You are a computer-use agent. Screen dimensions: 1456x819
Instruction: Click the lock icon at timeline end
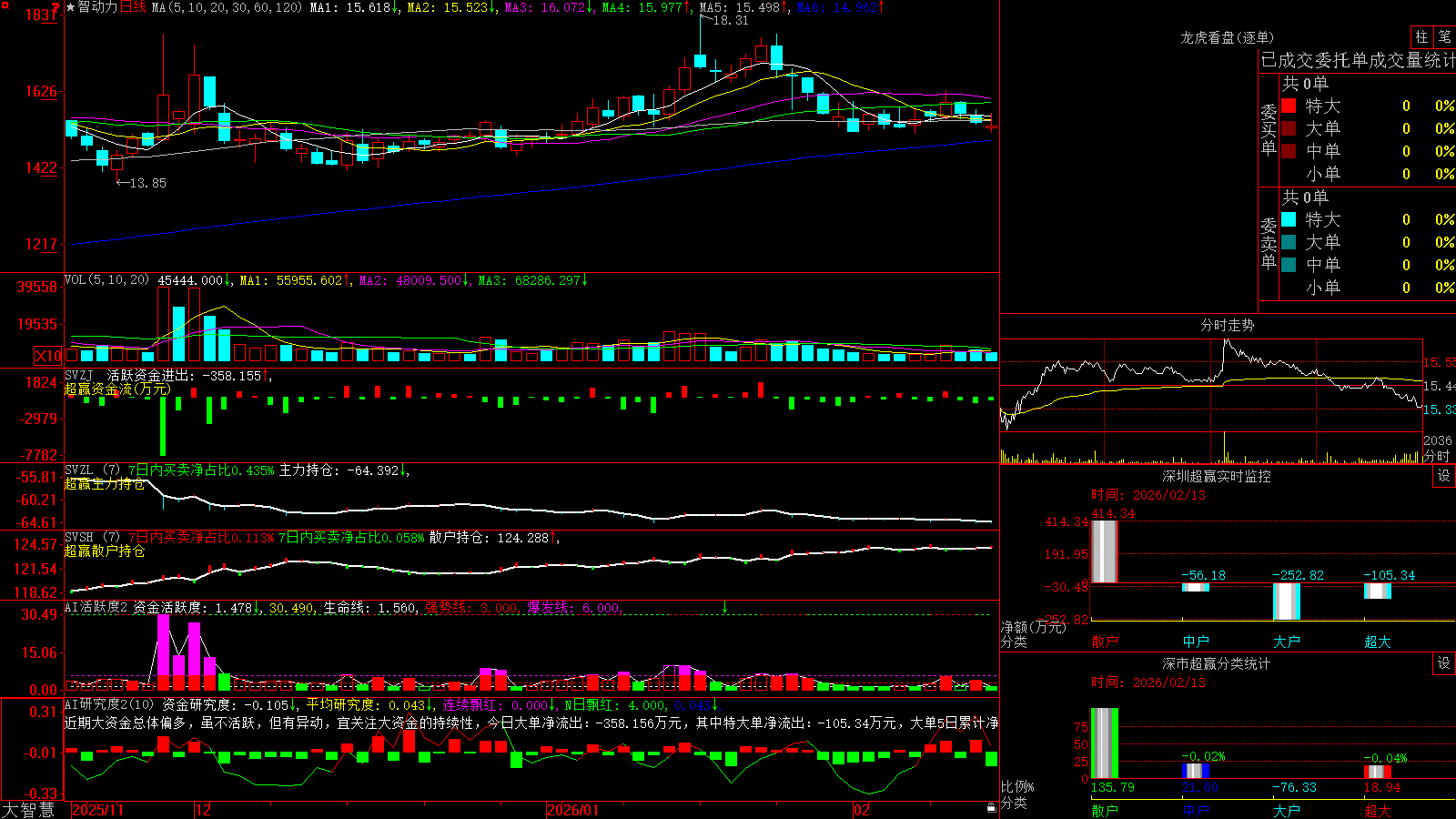[x=992, y=808]
